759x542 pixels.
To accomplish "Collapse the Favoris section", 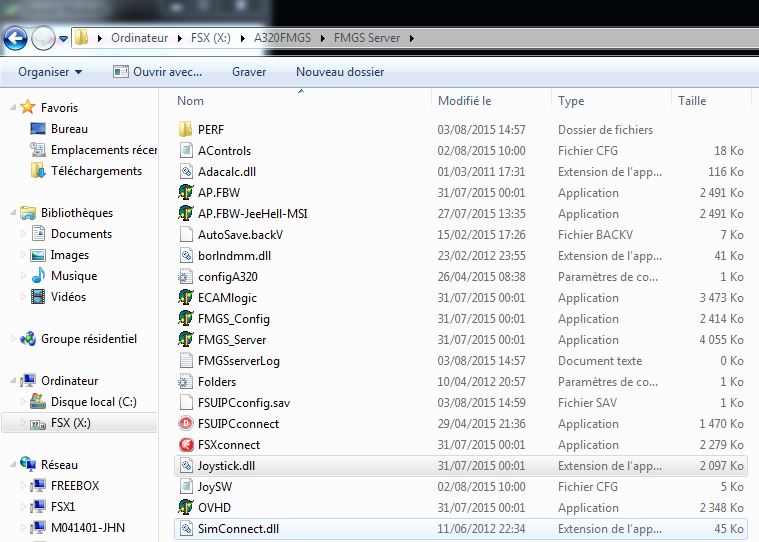I will click(x=13, y=107).
